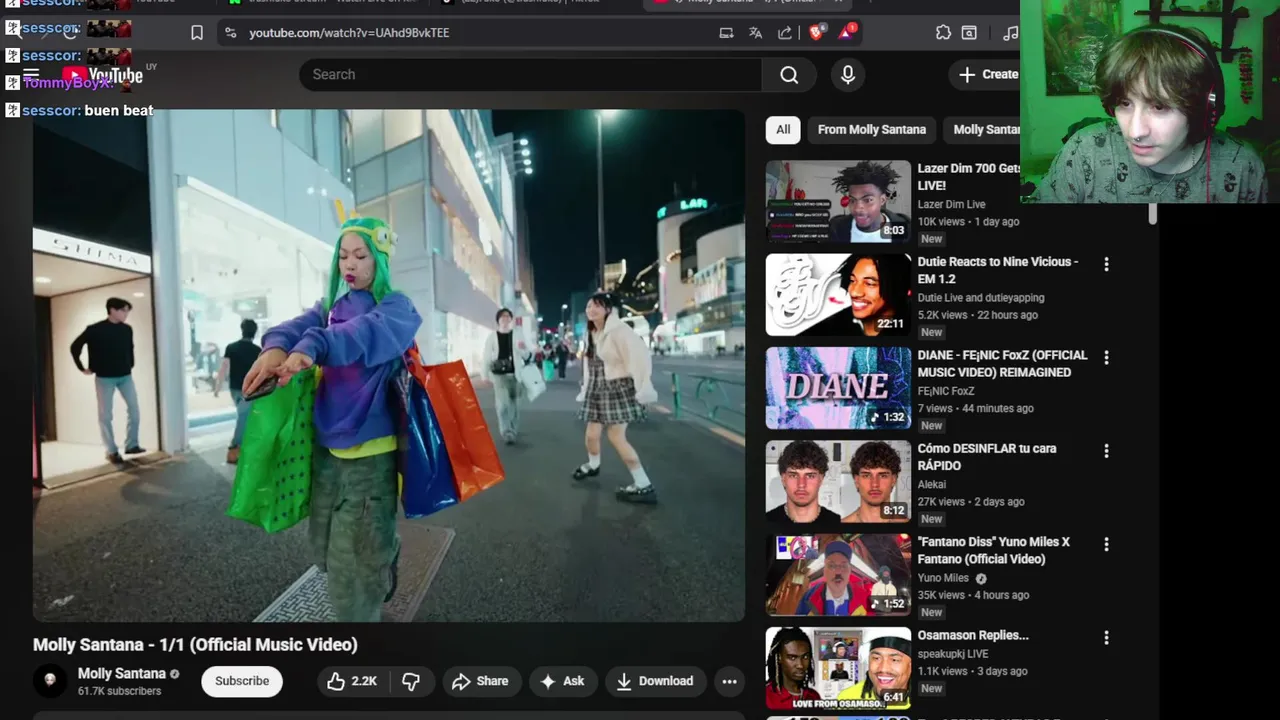Open options menu for Osamason Replies video
1280x720 pixels.
1106,637
